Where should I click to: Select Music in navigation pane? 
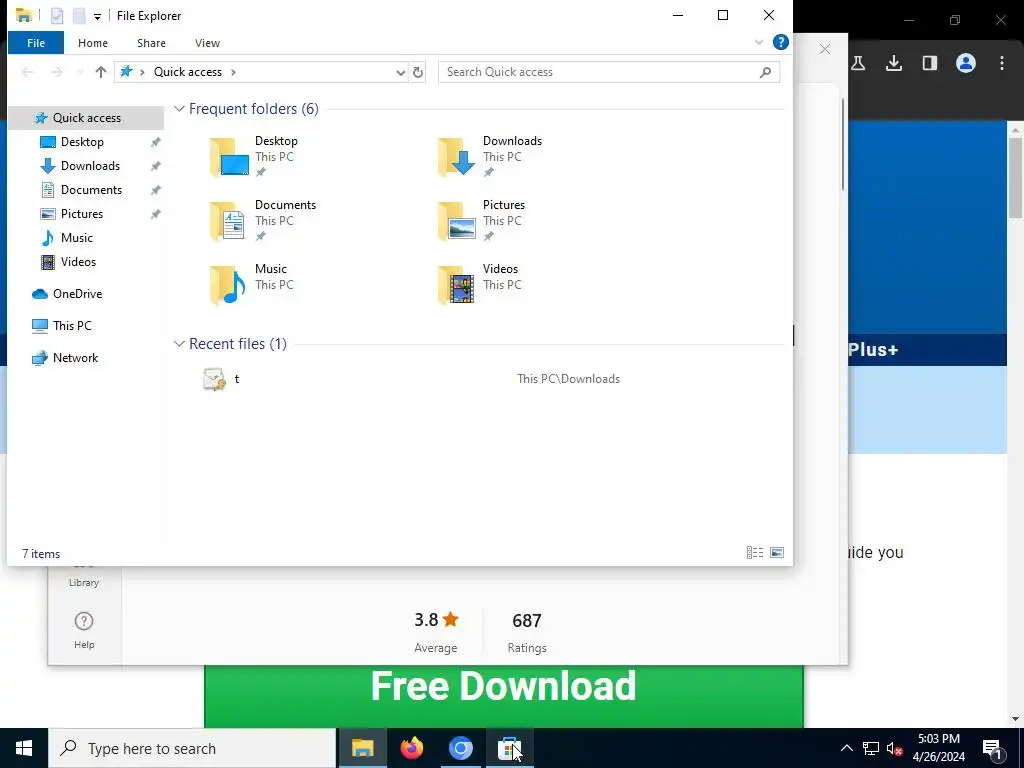click(x=76, y=238)
